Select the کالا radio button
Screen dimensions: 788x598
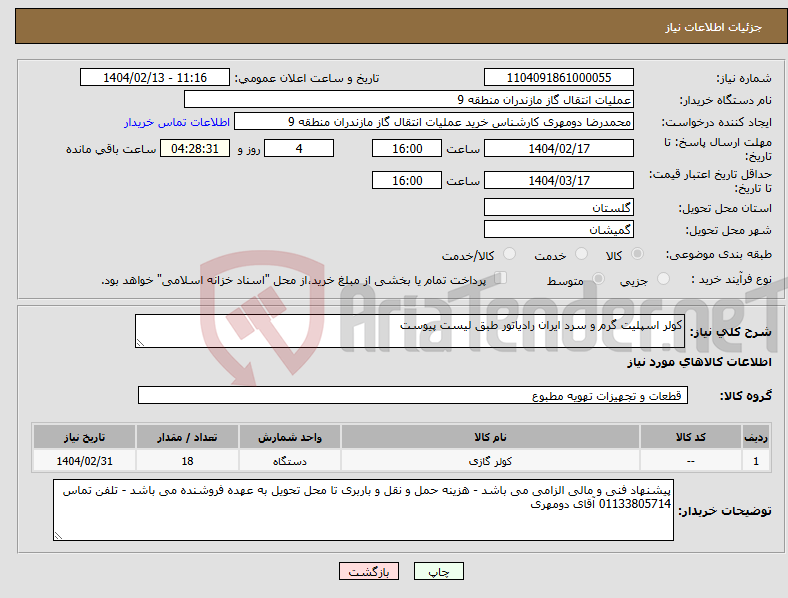tap(637, 254)
